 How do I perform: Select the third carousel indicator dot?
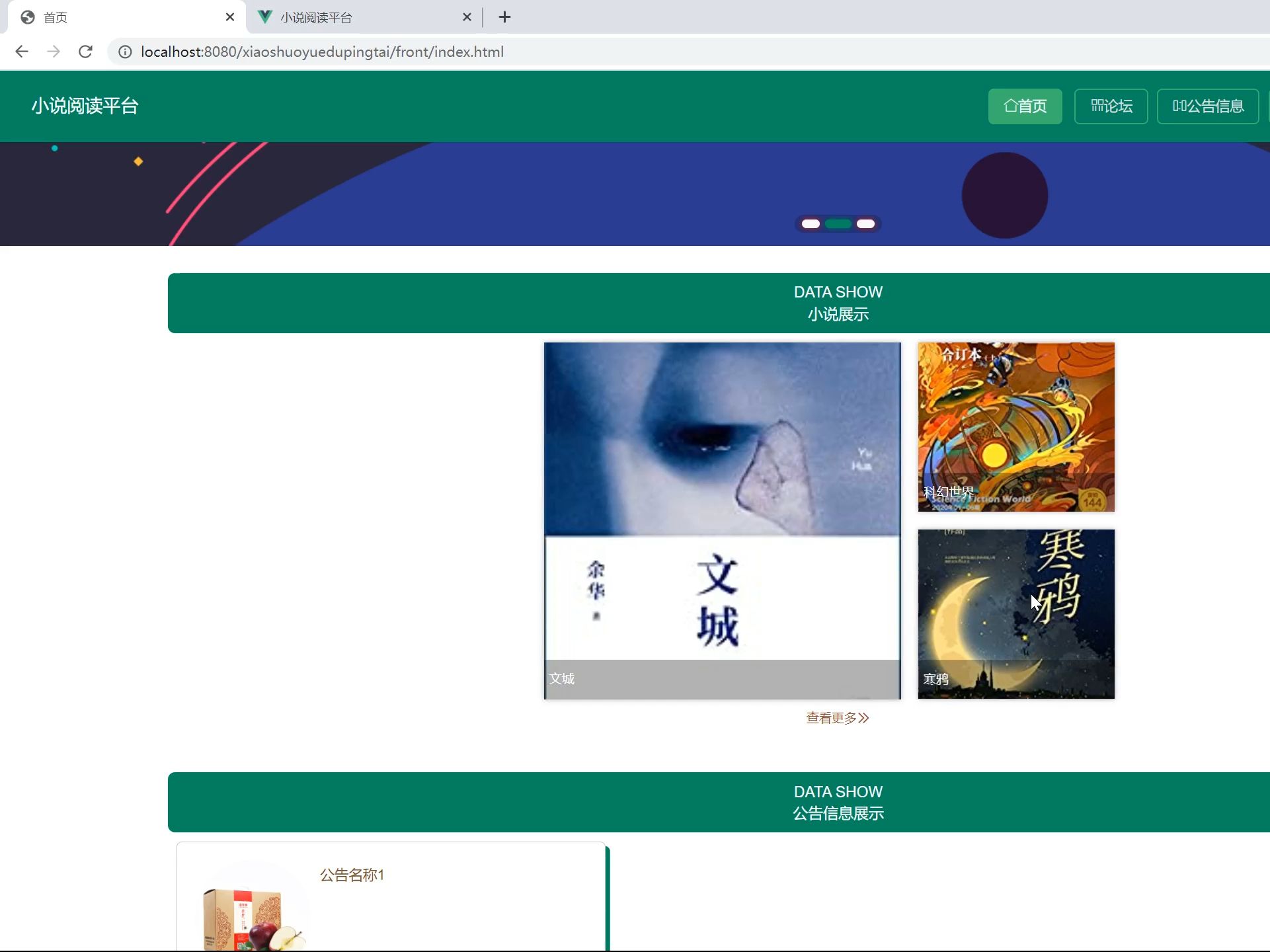point(865,223)
